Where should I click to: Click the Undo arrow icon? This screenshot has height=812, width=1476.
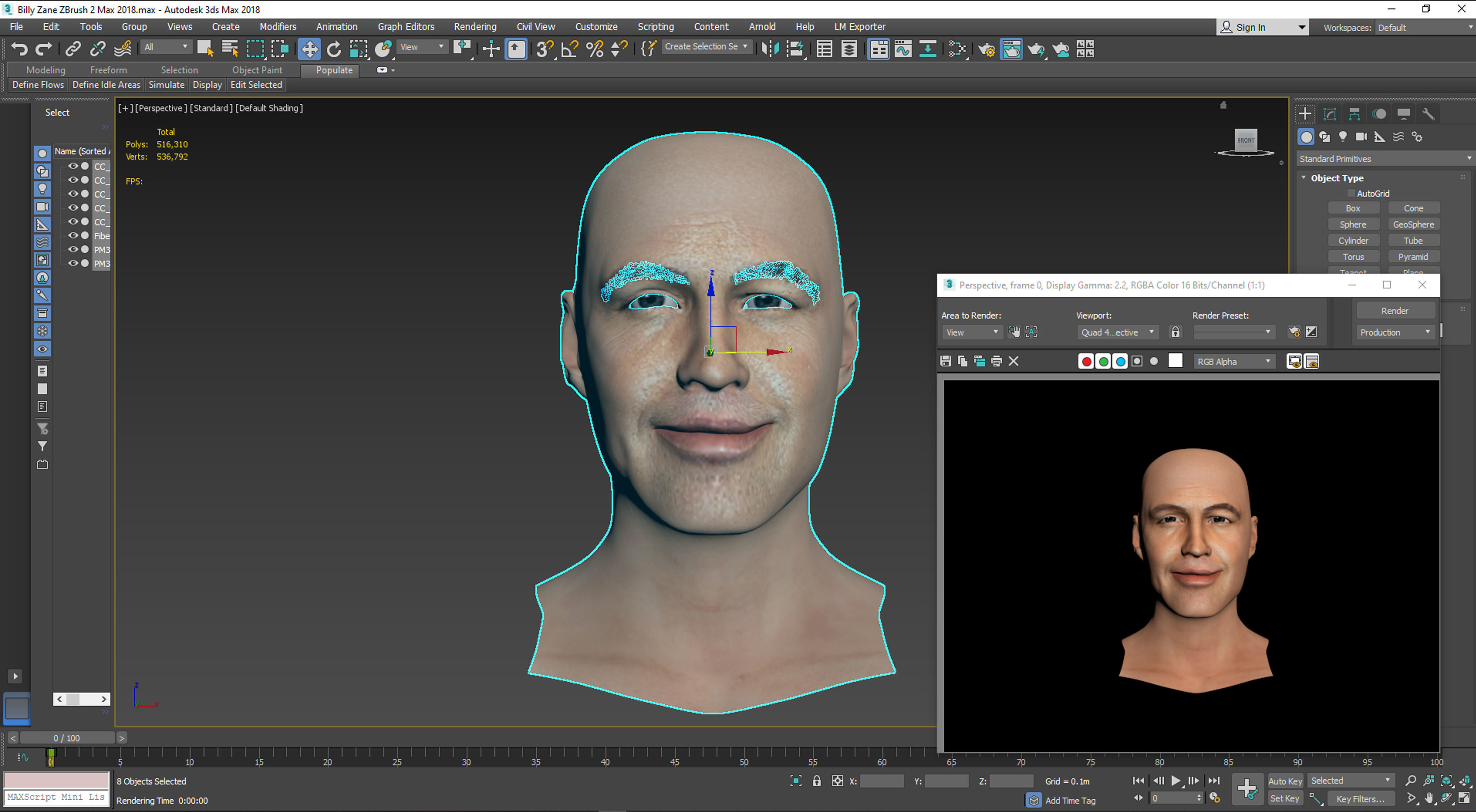[x=19, y=49]
